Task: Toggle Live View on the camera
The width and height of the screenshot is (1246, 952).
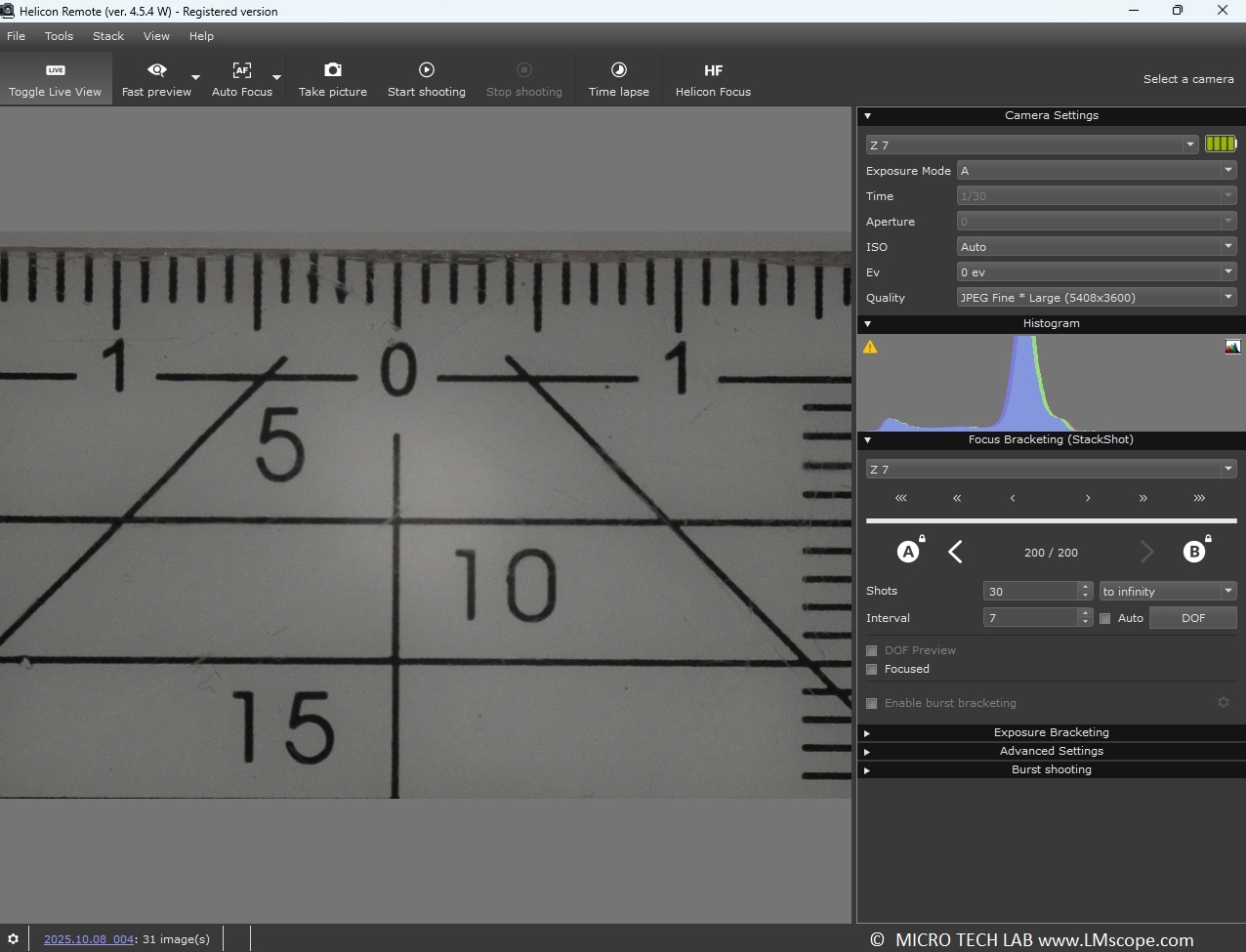Action: (x=56, y=78)
